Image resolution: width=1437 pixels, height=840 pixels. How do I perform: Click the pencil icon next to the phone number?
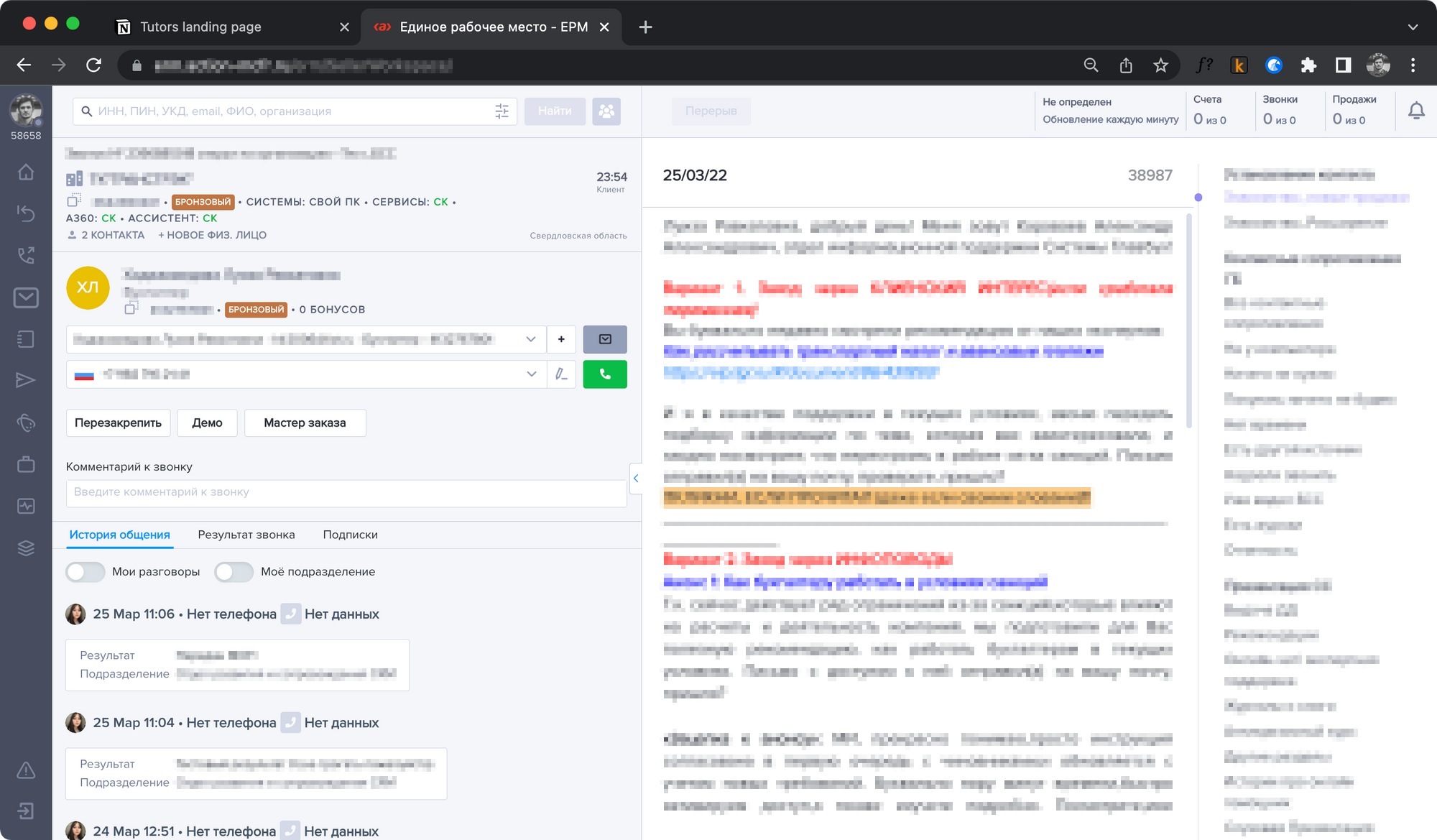point(563,374)
